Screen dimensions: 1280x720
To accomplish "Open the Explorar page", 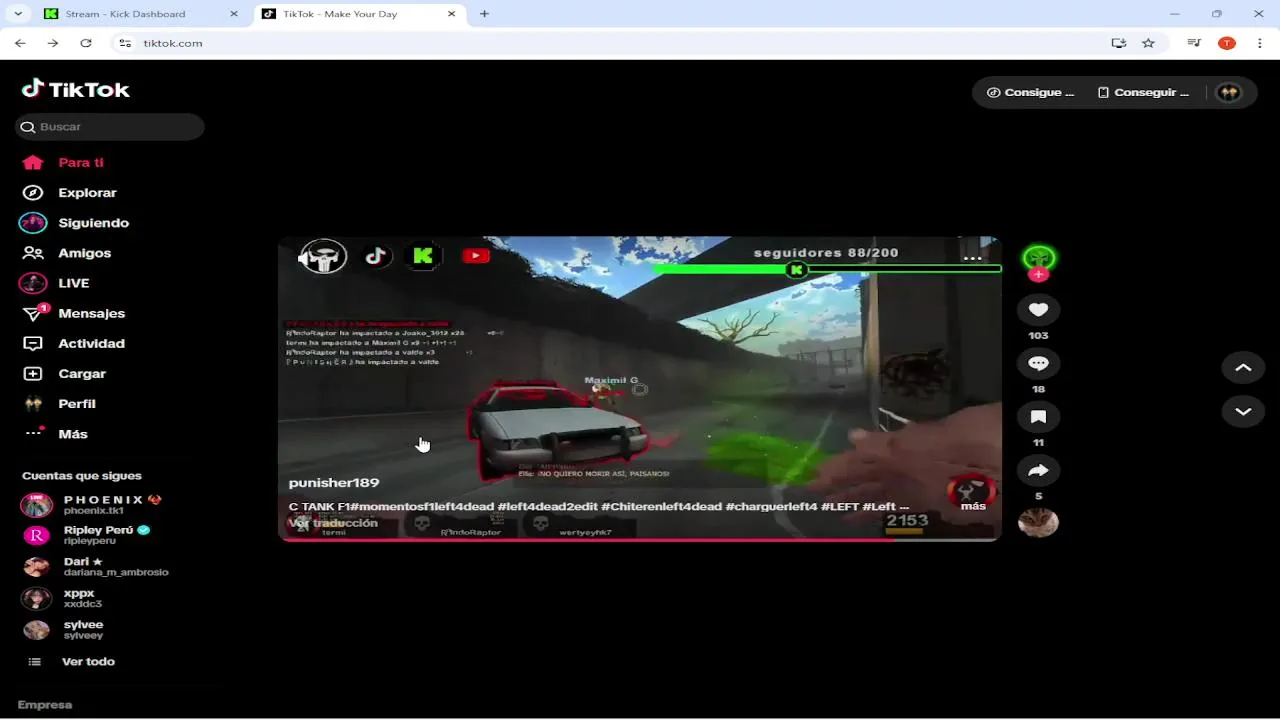I will coord(70,192).
